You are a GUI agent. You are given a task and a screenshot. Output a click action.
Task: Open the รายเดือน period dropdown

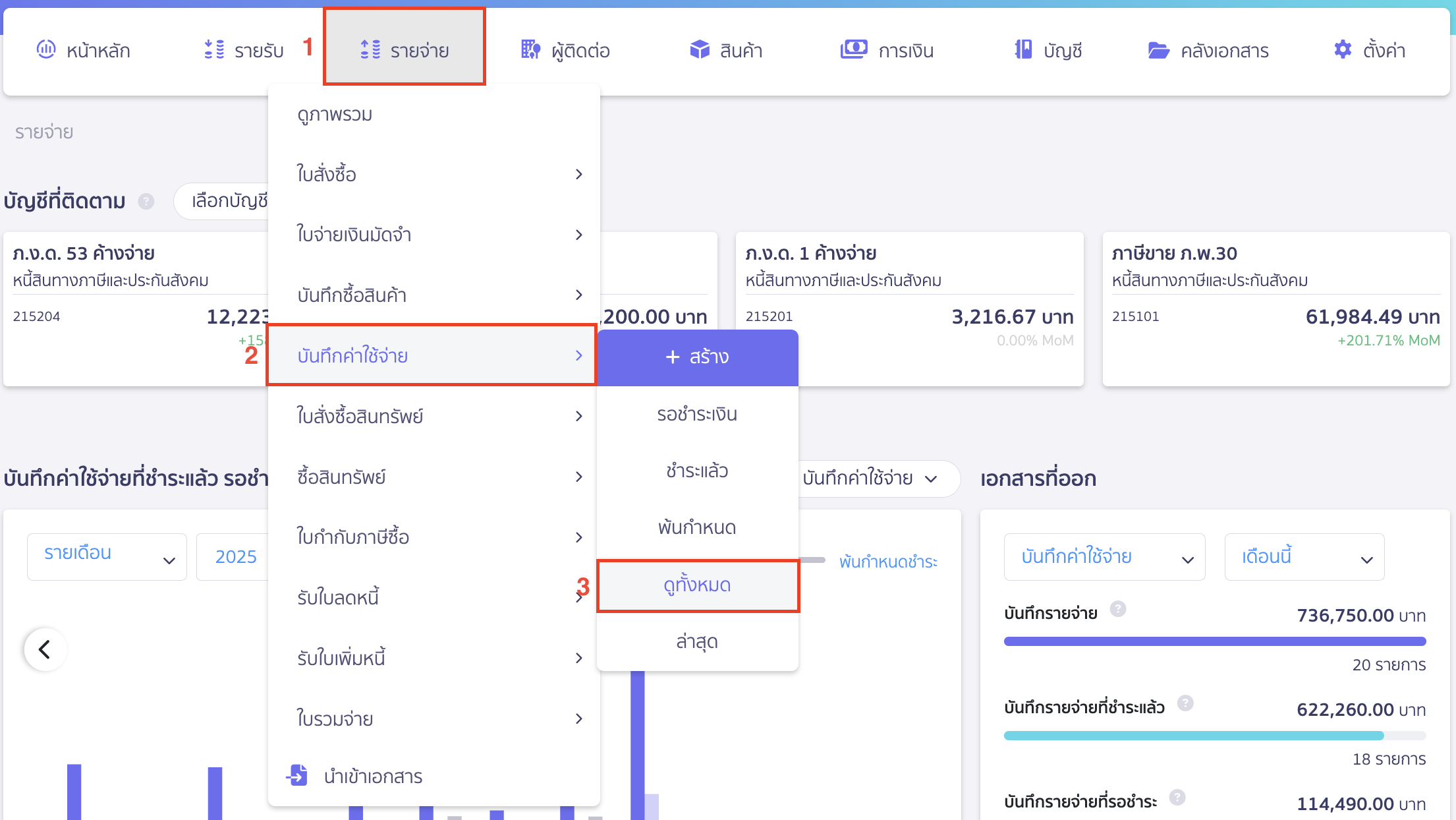point(107,556)
